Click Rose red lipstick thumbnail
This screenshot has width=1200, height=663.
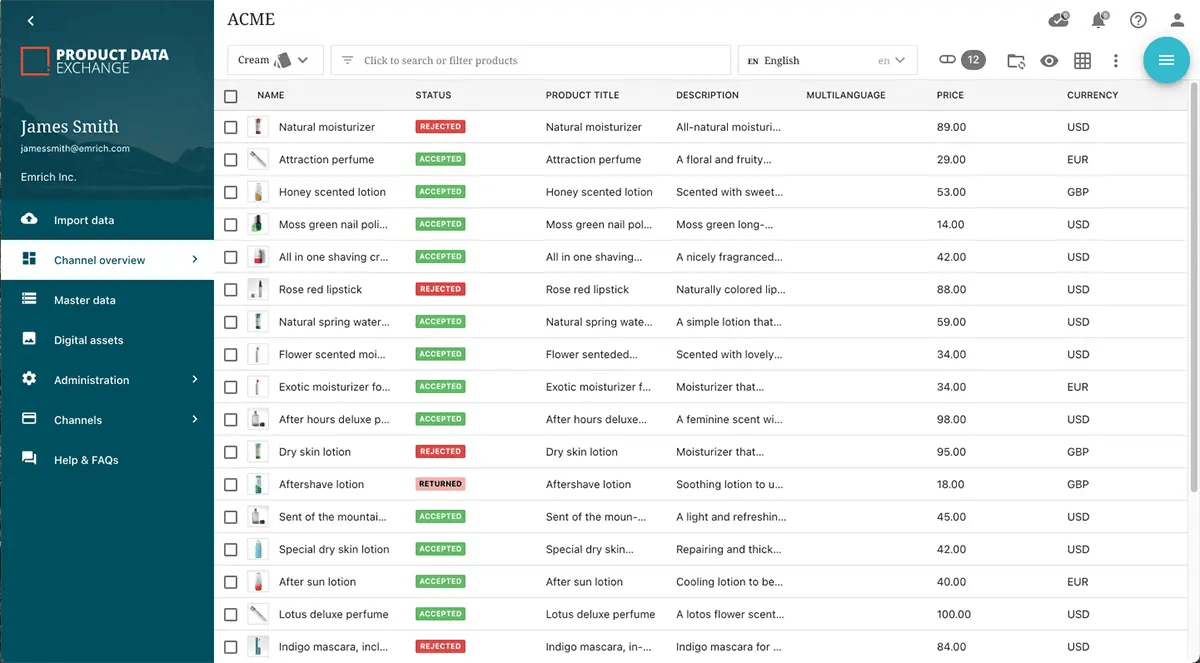[258, 289]
